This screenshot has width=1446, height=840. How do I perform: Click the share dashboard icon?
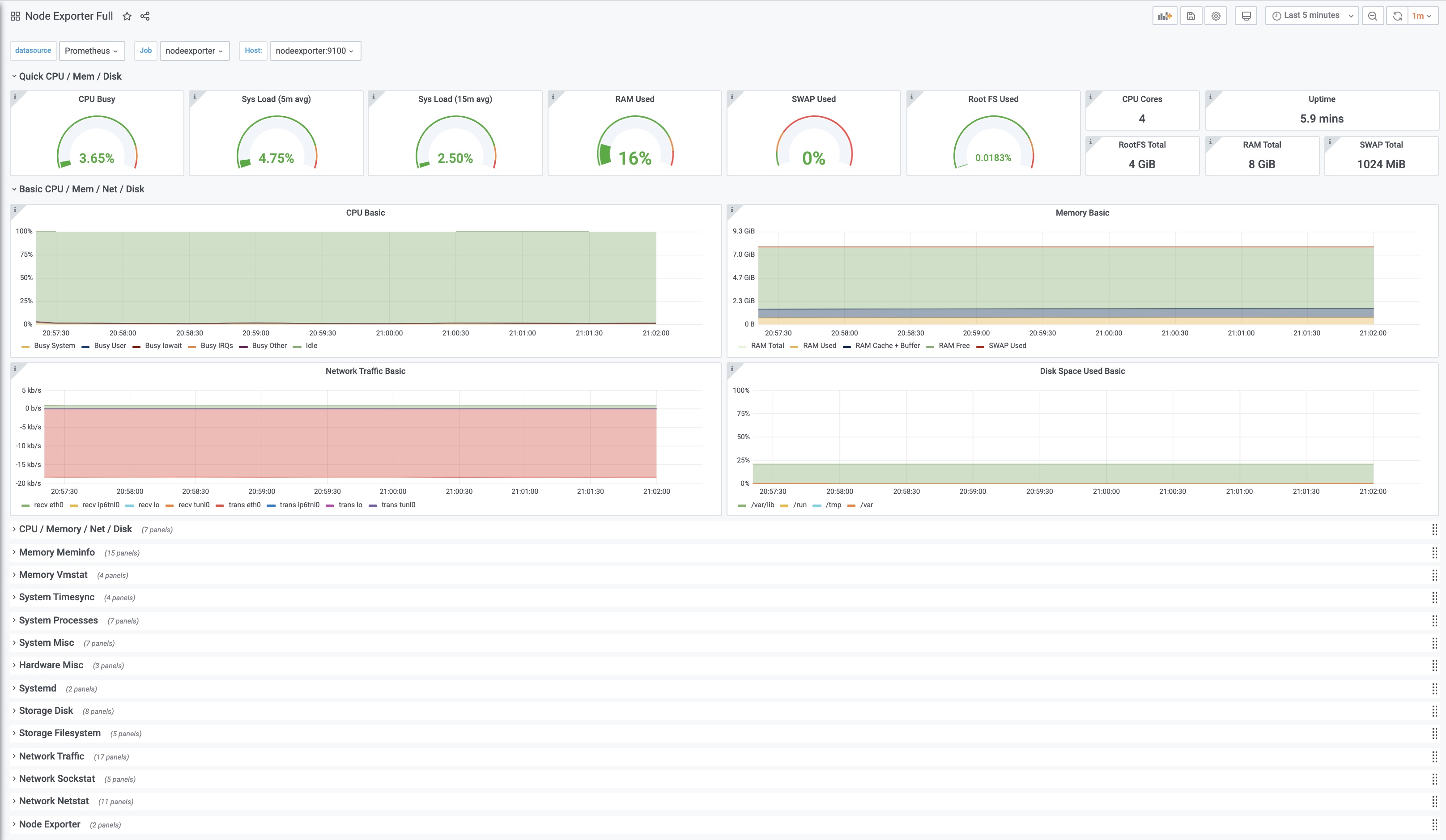(x=145, y=16)
